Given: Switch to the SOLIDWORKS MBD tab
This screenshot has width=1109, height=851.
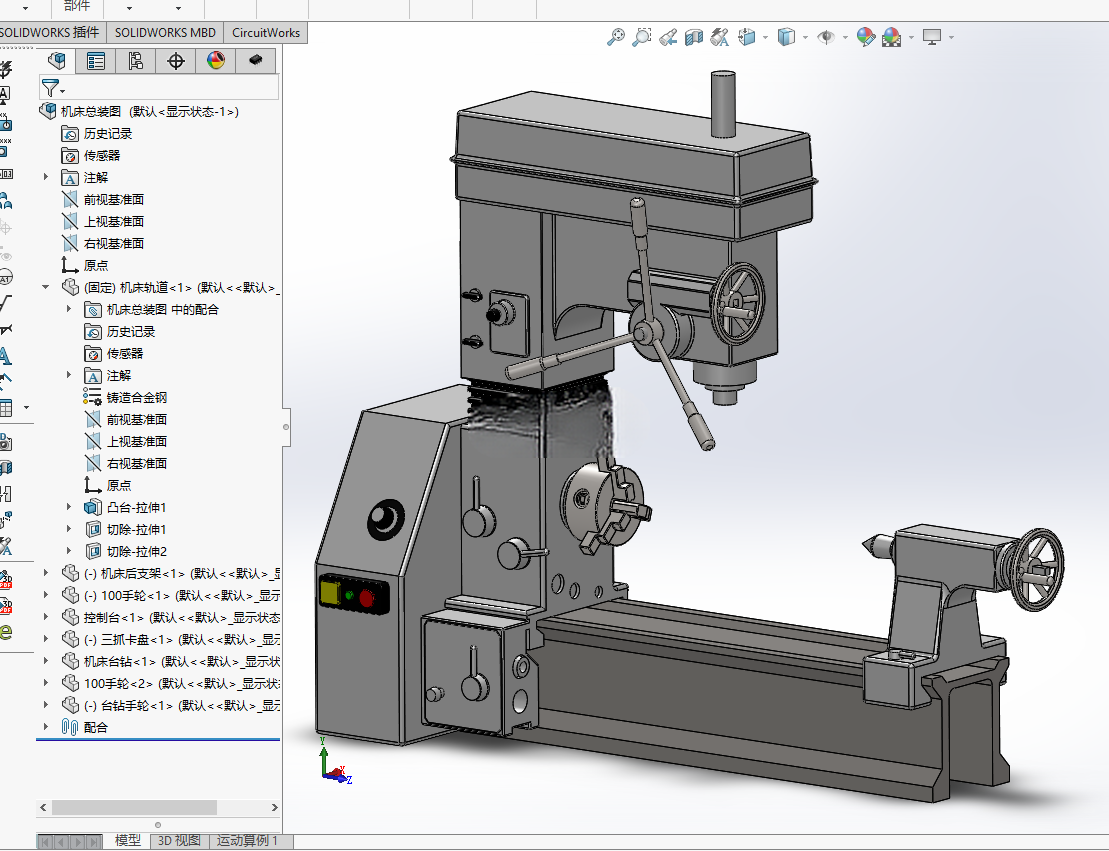Looking at the screenshot, I should coord(165,33).
